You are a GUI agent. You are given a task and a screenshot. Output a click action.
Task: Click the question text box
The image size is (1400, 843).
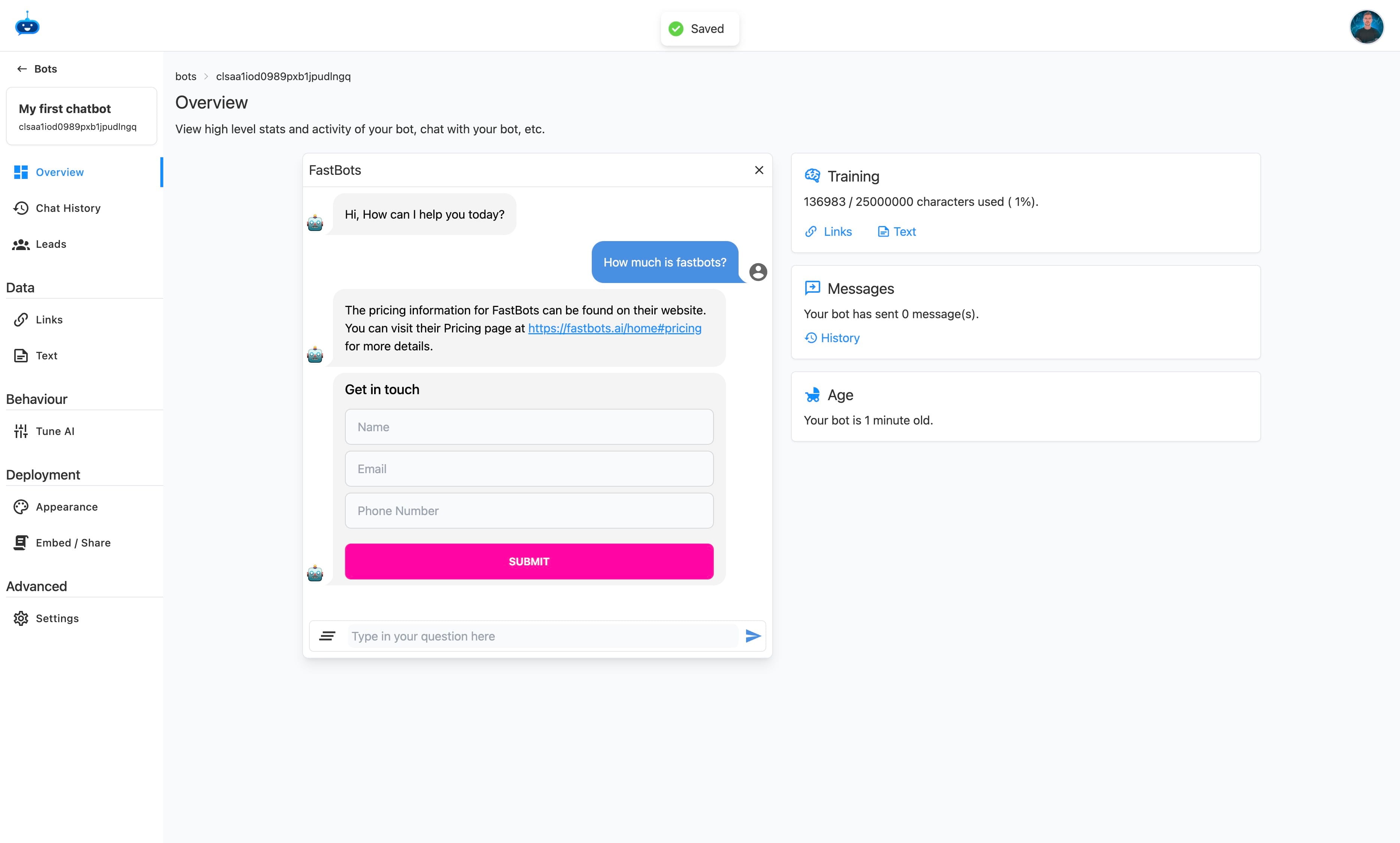click(x=543, y=636)
